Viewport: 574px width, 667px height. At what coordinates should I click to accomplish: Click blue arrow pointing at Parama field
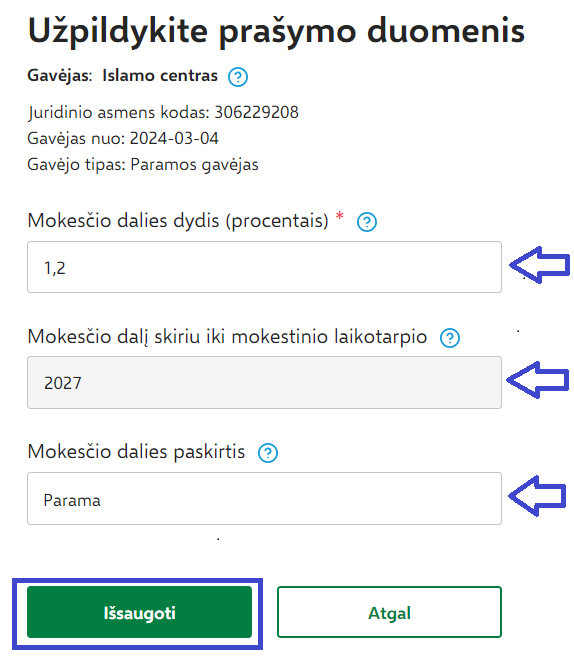pyautogui.click(x=537, y=496)
